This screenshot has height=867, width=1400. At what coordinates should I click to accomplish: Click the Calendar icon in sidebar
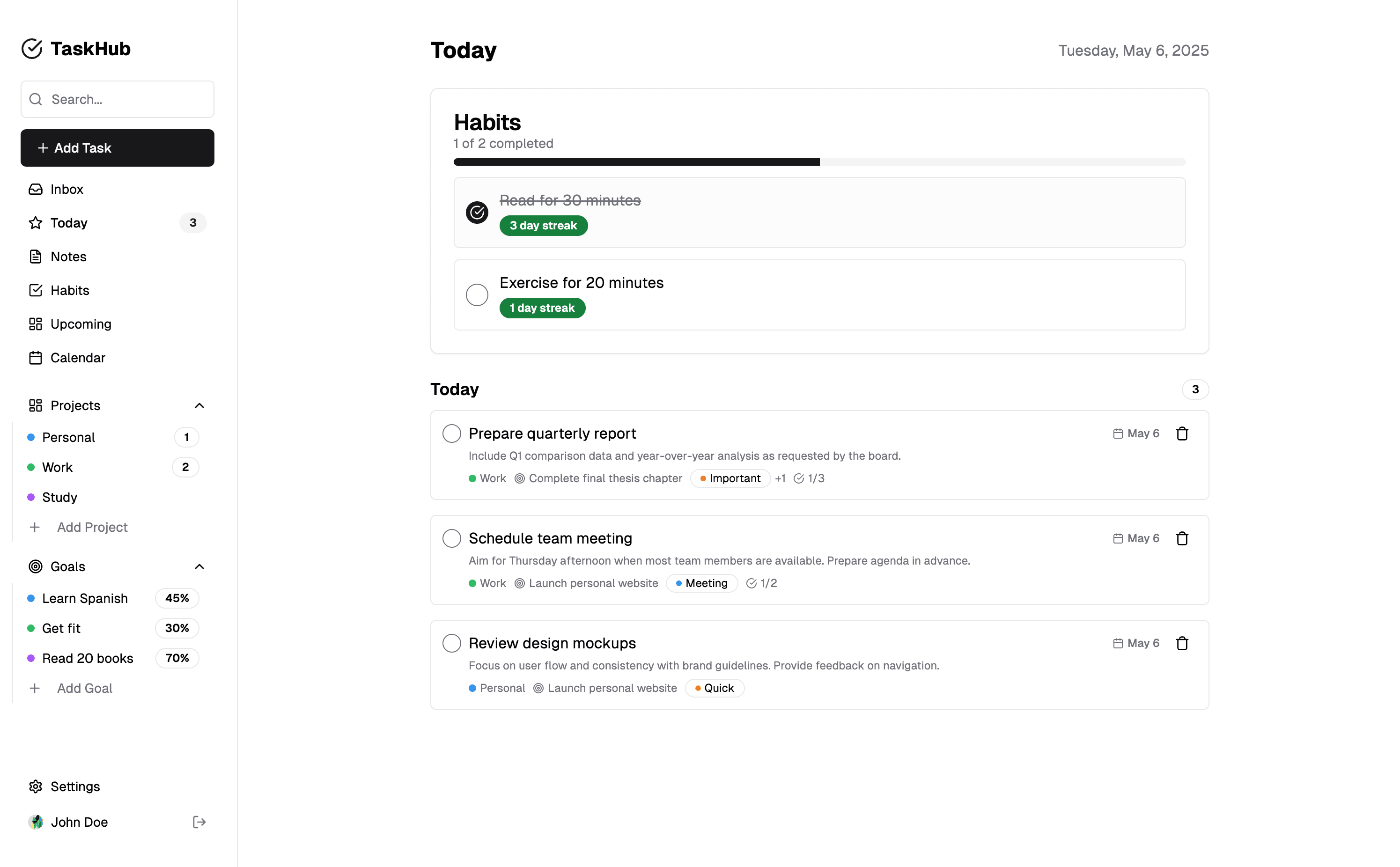click(x=36, y=358)
